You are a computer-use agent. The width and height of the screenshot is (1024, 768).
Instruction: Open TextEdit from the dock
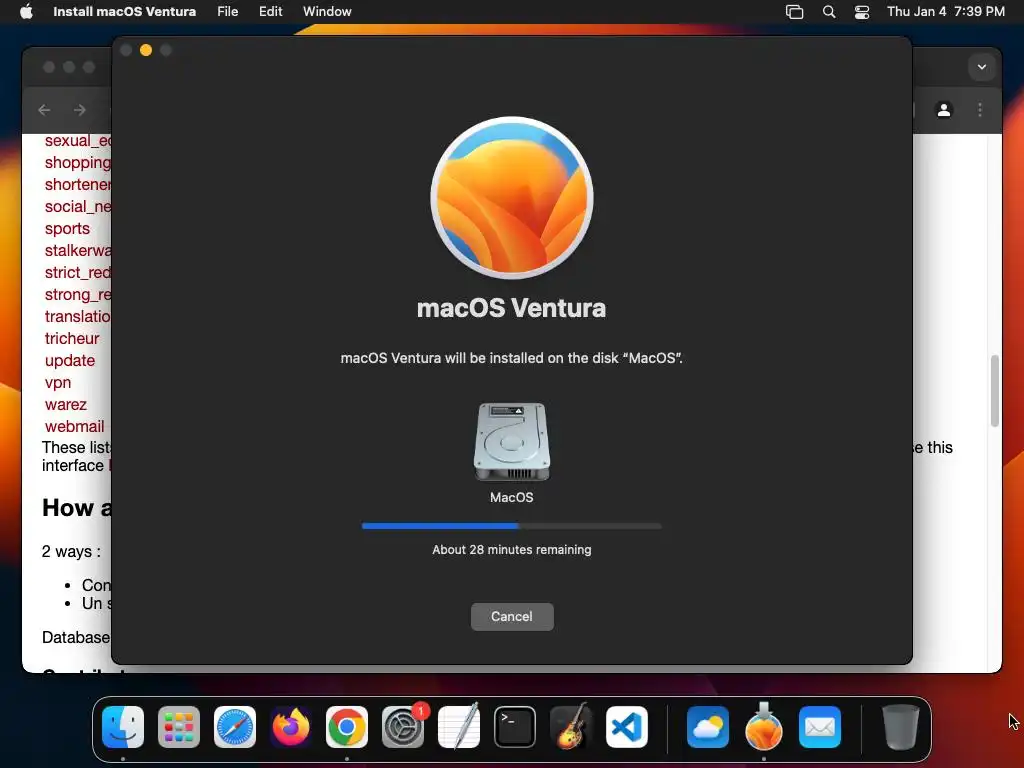click(x=459, y=727)
